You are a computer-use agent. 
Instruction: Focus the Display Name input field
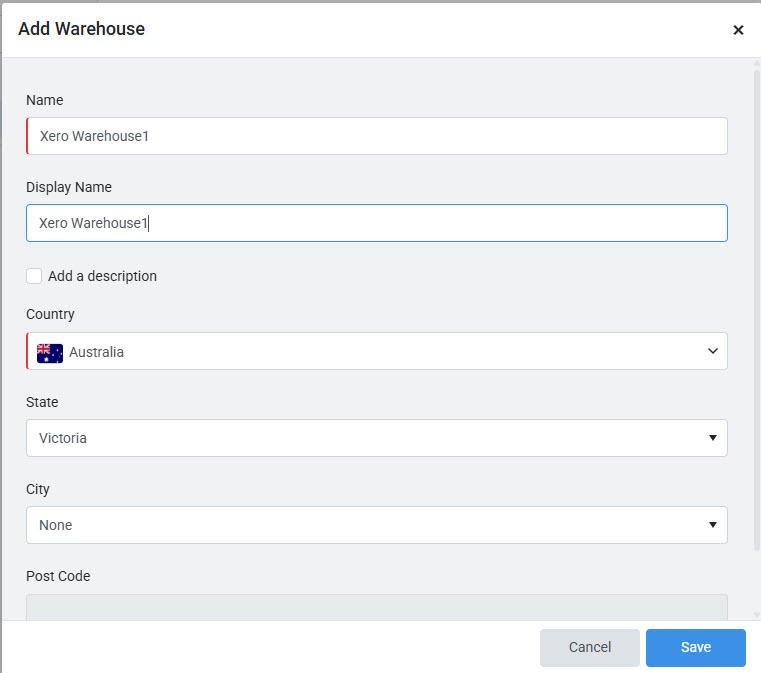pos(377,223)
